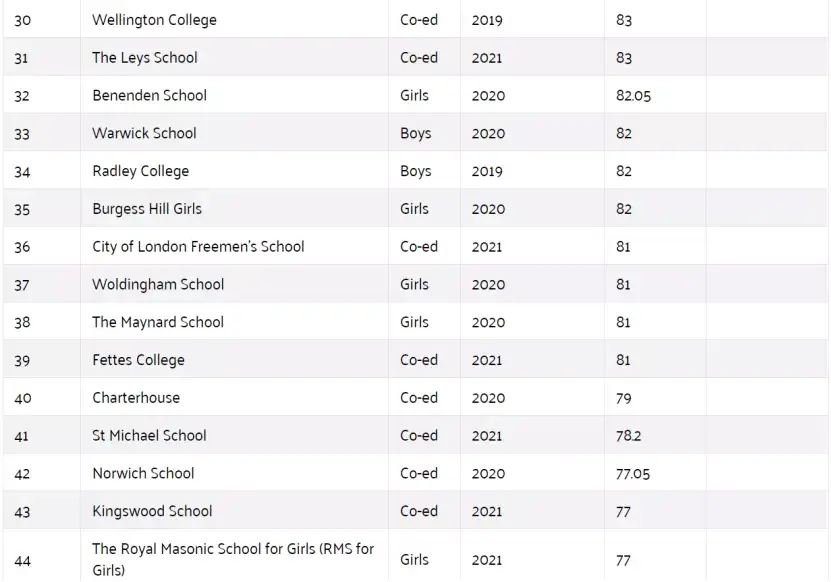Select Woldingham School name
Image resolution: width=831 pixels, height=582 pixels.
coord(158,285)
